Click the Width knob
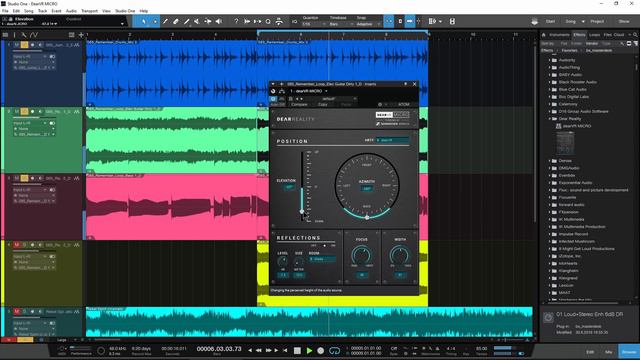 [400, 255]
